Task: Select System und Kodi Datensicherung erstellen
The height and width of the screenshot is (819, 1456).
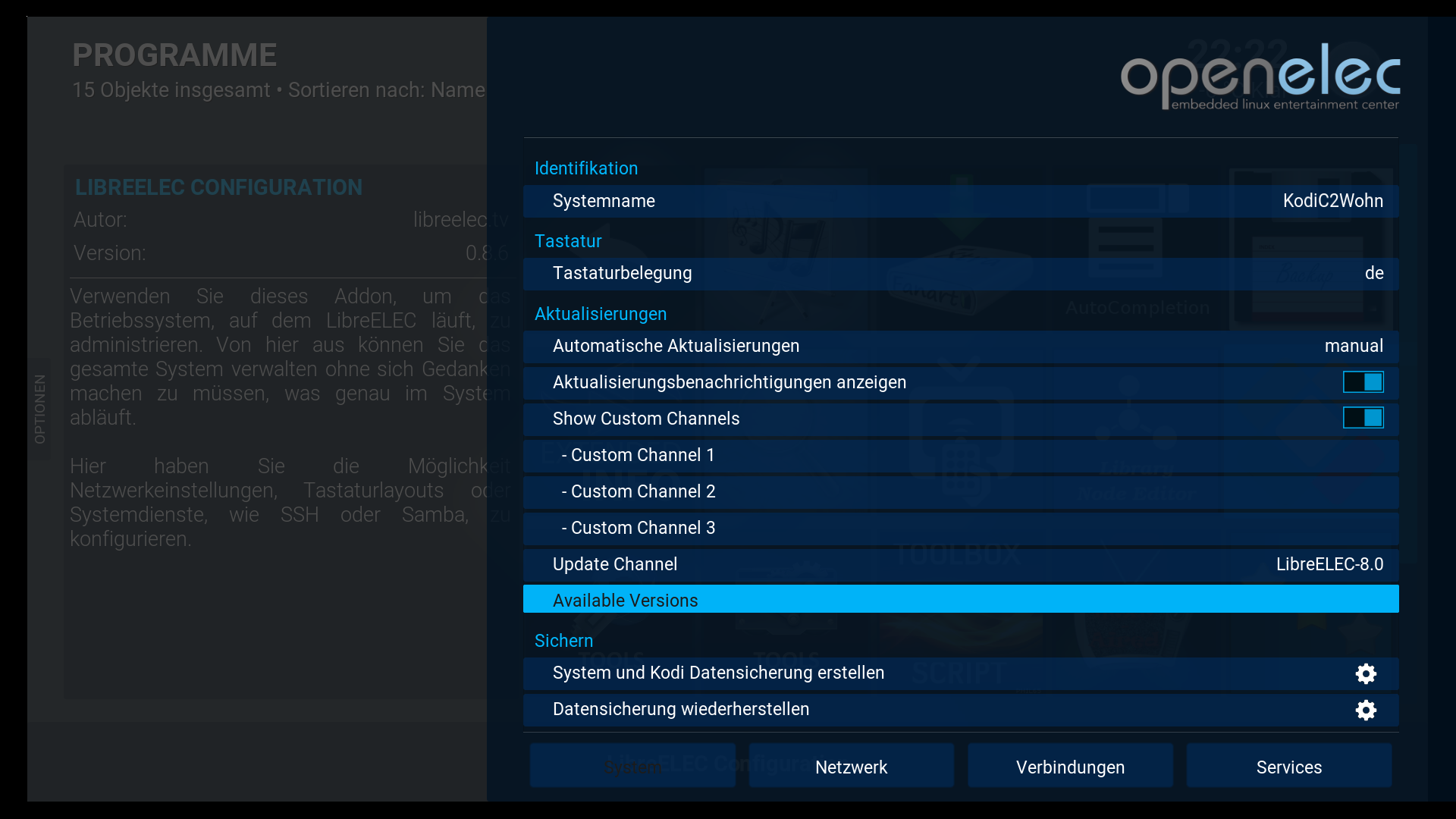Action: (961, 673)
